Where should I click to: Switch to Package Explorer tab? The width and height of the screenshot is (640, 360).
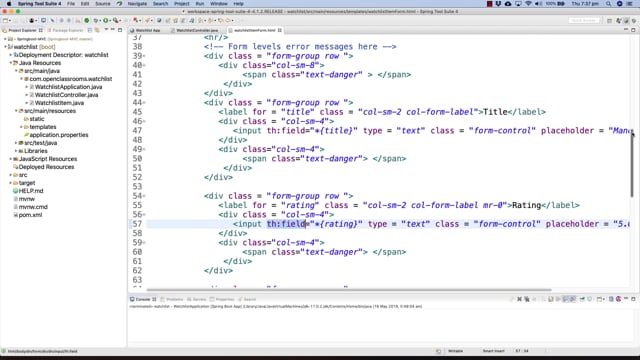pos(65,30)
